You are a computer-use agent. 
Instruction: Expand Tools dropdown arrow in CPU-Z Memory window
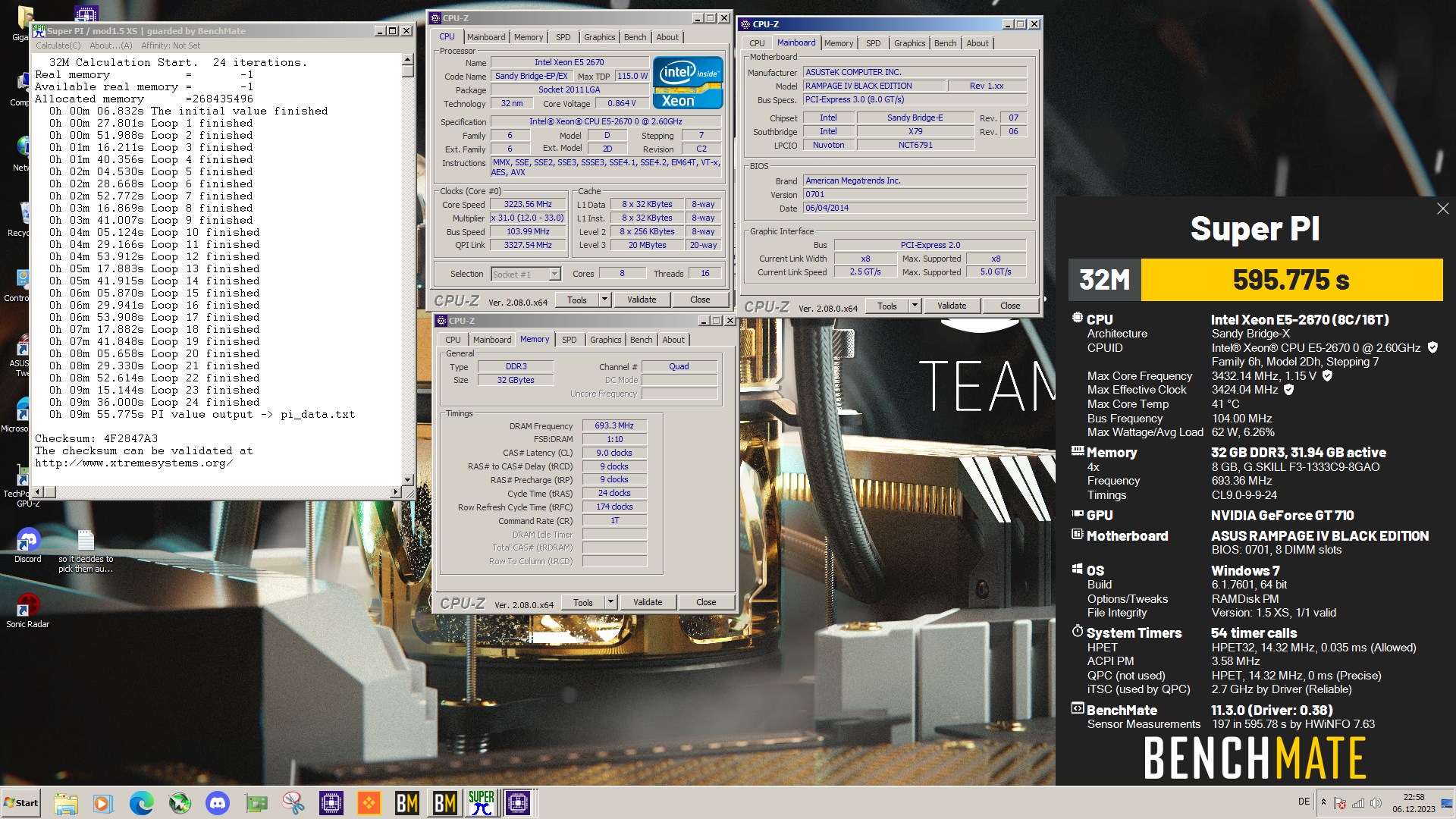tap(610, 602)
